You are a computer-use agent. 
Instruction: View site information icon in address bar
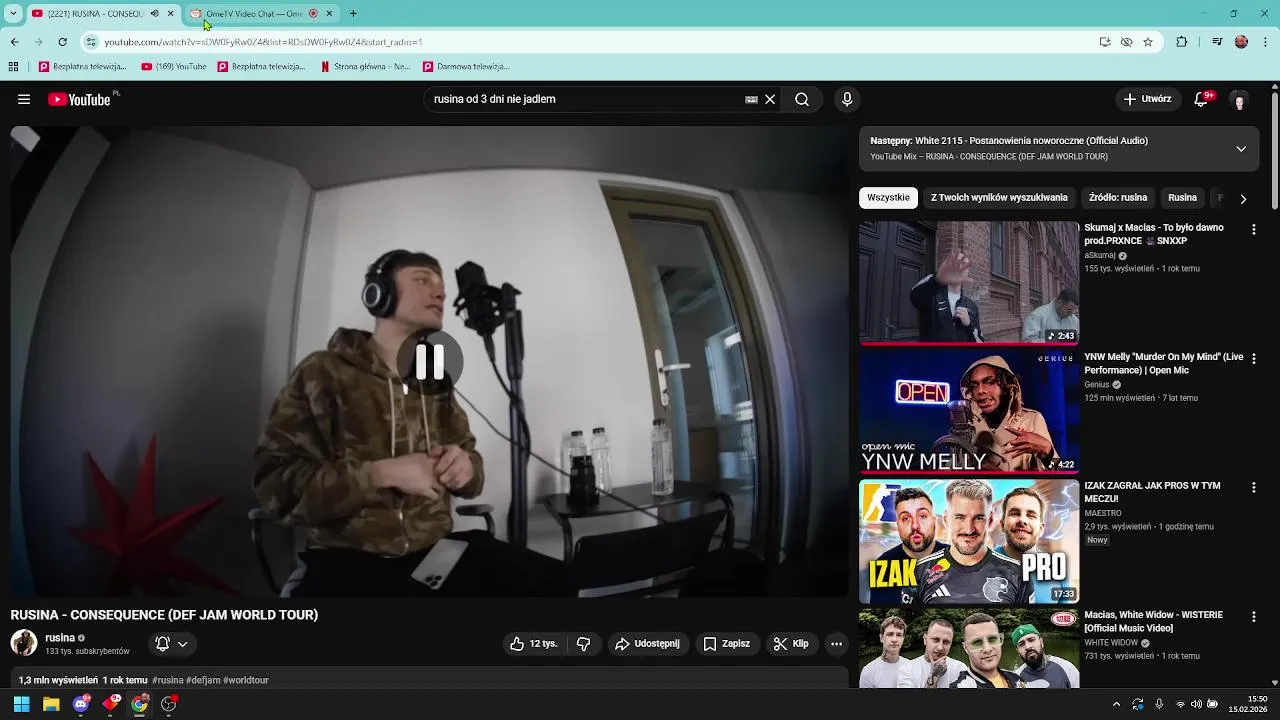tap(91, 42)
